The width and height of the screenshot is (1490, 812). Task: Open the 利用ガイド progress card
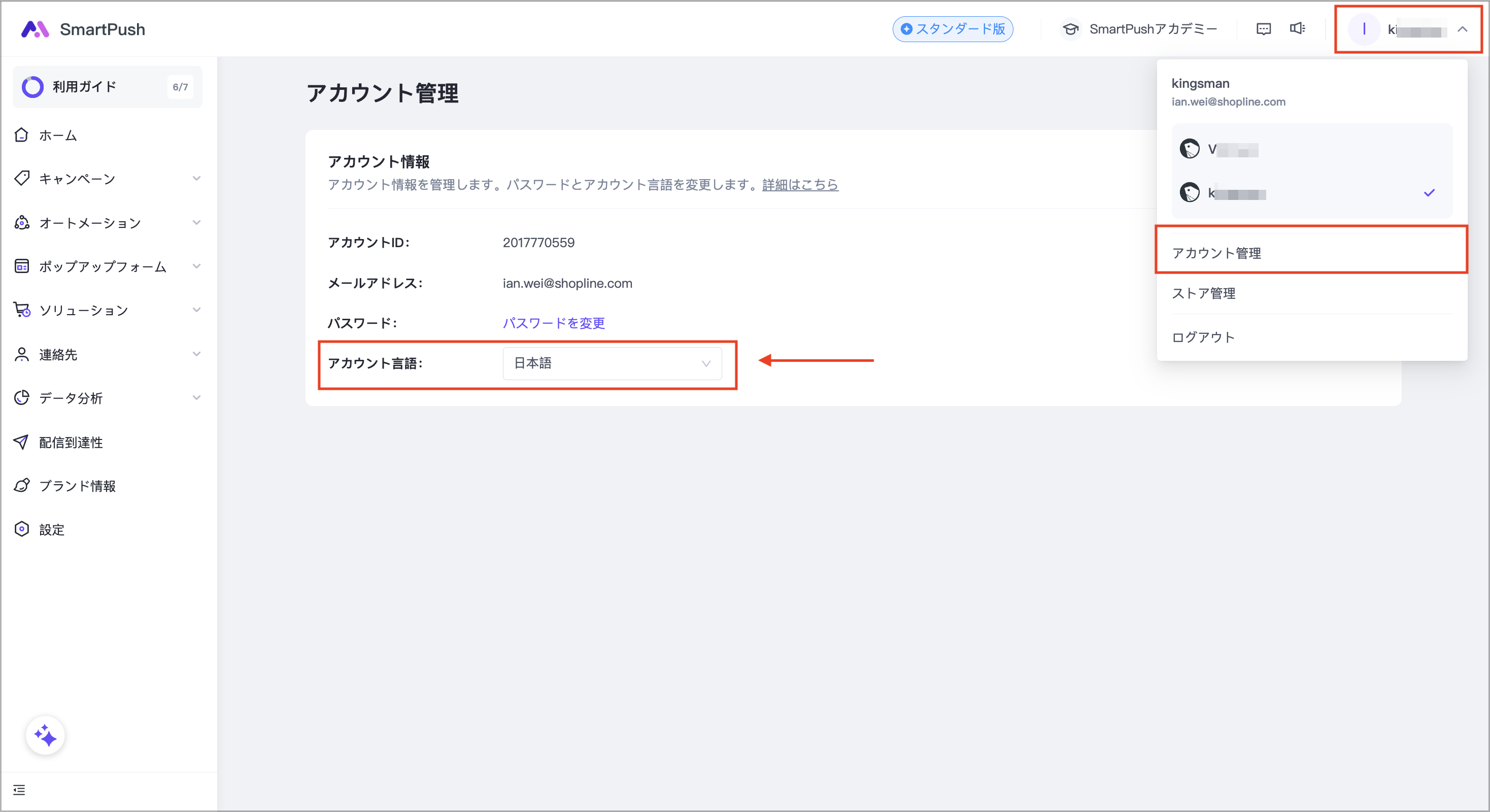tap(108, 87)
